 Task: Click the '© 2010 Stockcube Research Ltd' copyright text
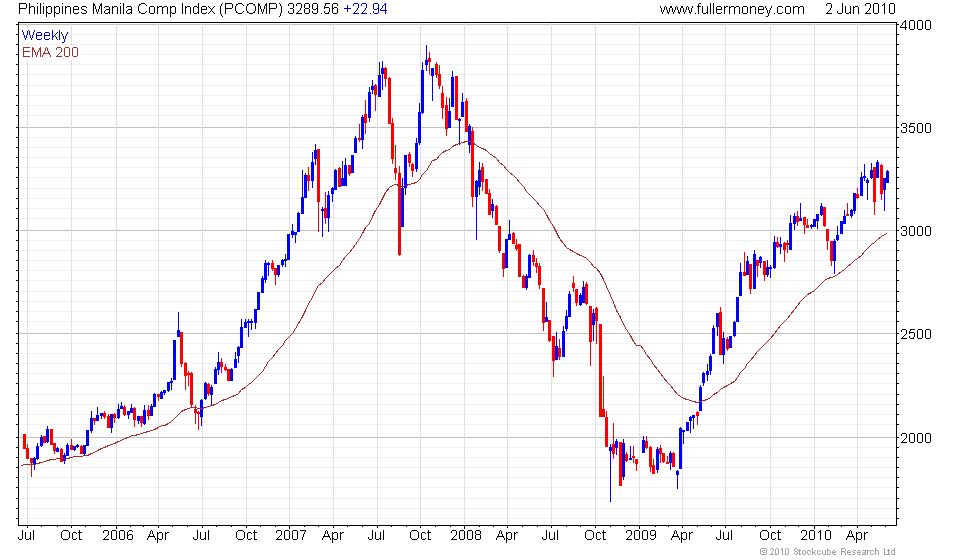(827, 552)
